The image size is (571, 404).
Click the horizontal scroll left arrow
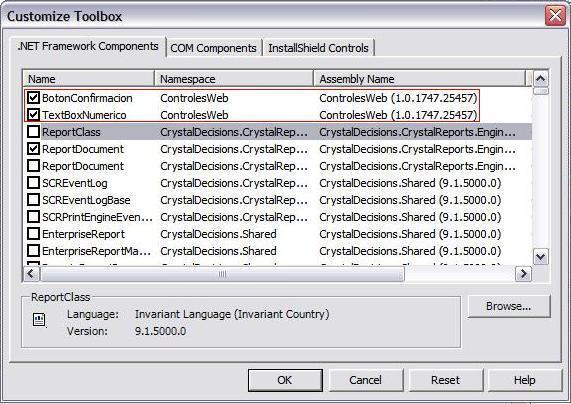[31, 274]
